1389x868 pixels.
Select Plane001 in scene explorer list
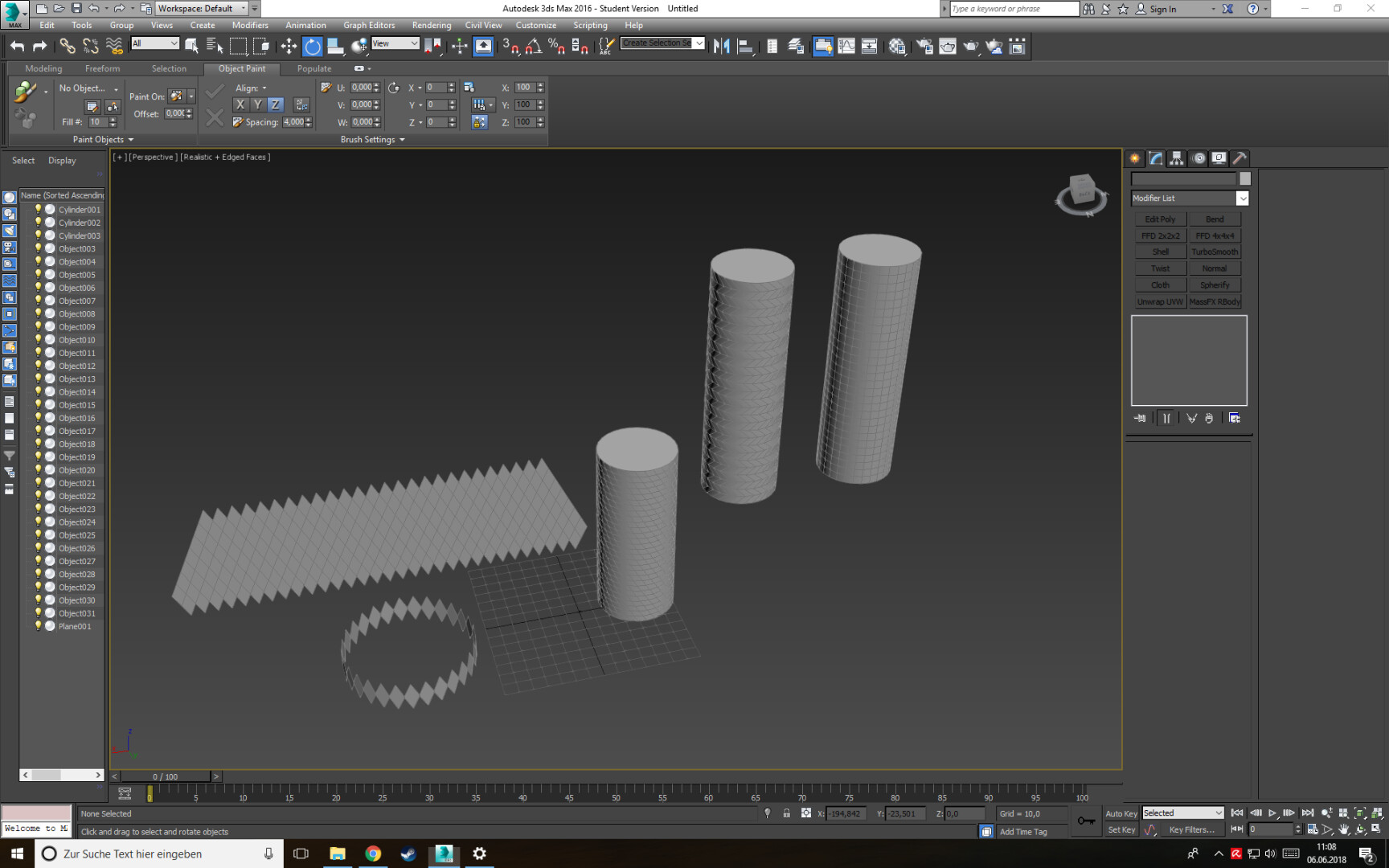point(75,626)
